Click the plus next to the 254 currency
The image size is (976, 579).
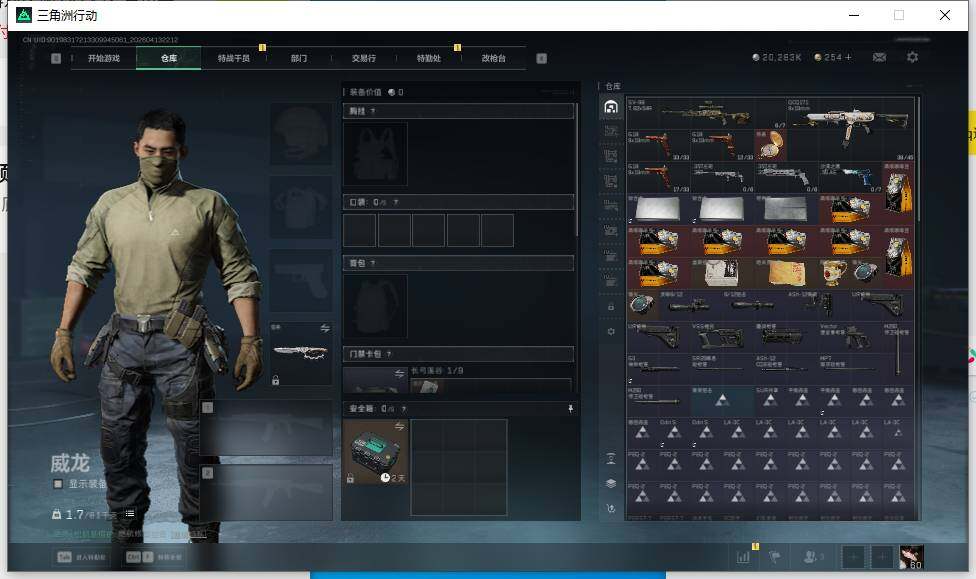848,57
